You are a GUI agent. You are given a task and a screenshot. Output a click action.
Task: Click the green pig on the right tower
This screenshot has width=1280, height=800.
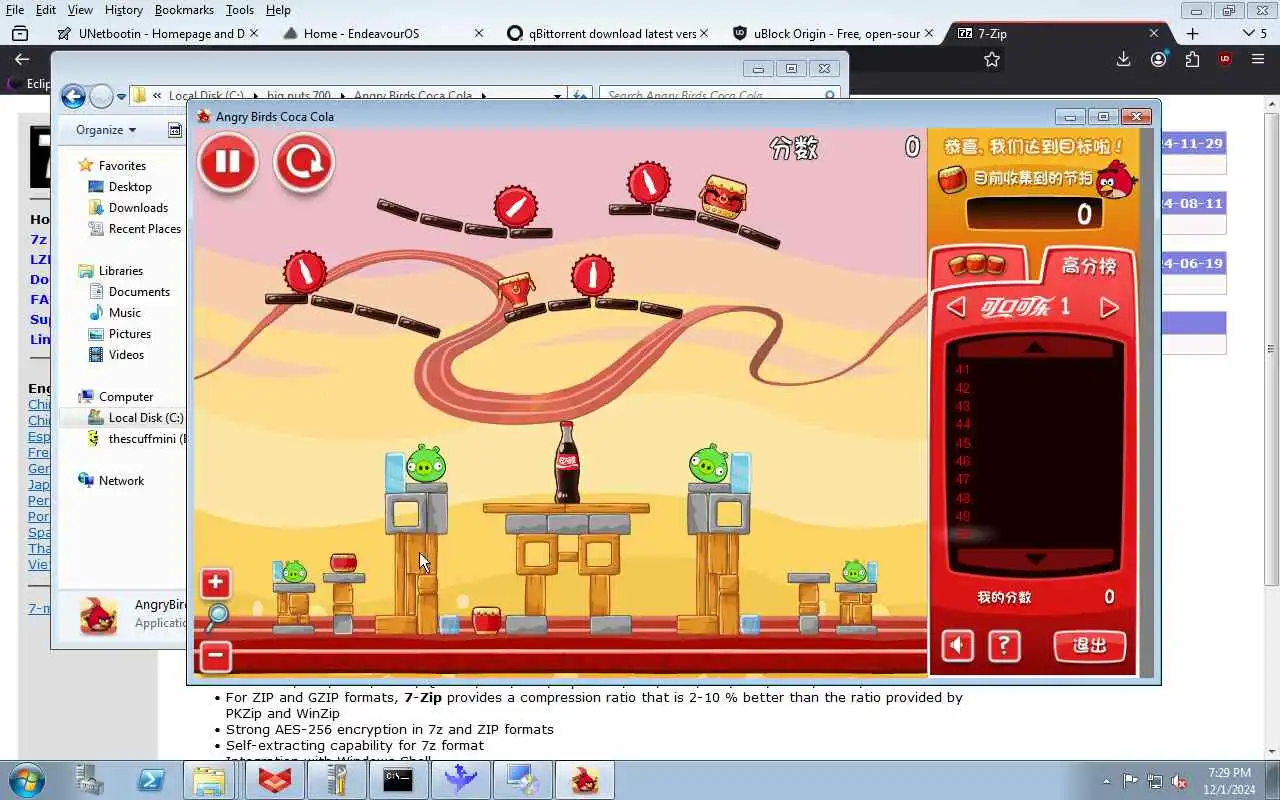pyautogui.click(x=708, y=464)
